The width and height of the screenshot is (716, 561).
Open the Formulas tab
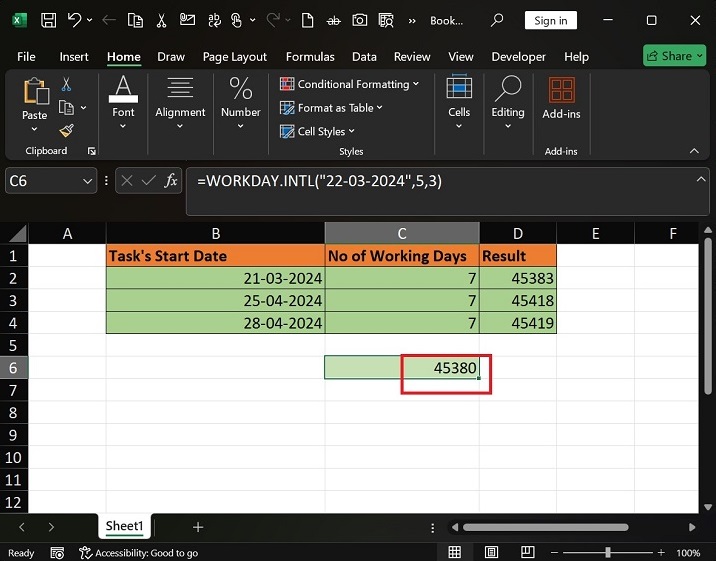(x=310, y=57)
